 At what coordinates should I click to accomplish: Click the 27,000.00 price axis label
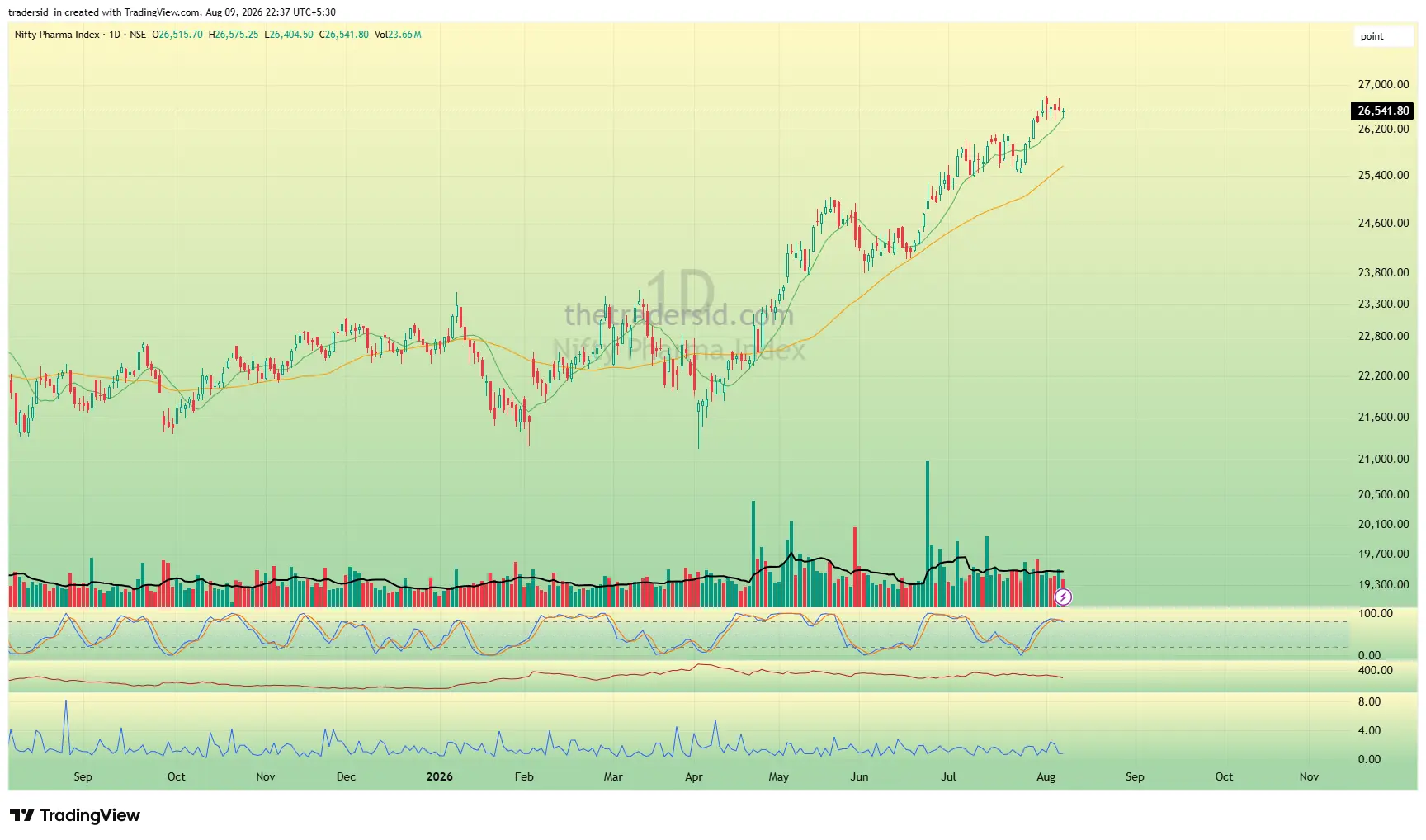pyautogui.click(x=1383, y=84)
